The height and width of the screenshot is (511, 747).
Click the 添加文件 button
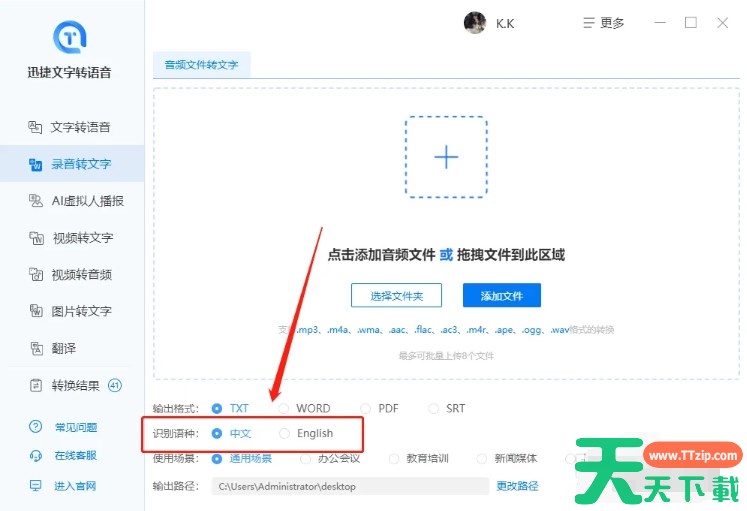[x=502, y=296]
